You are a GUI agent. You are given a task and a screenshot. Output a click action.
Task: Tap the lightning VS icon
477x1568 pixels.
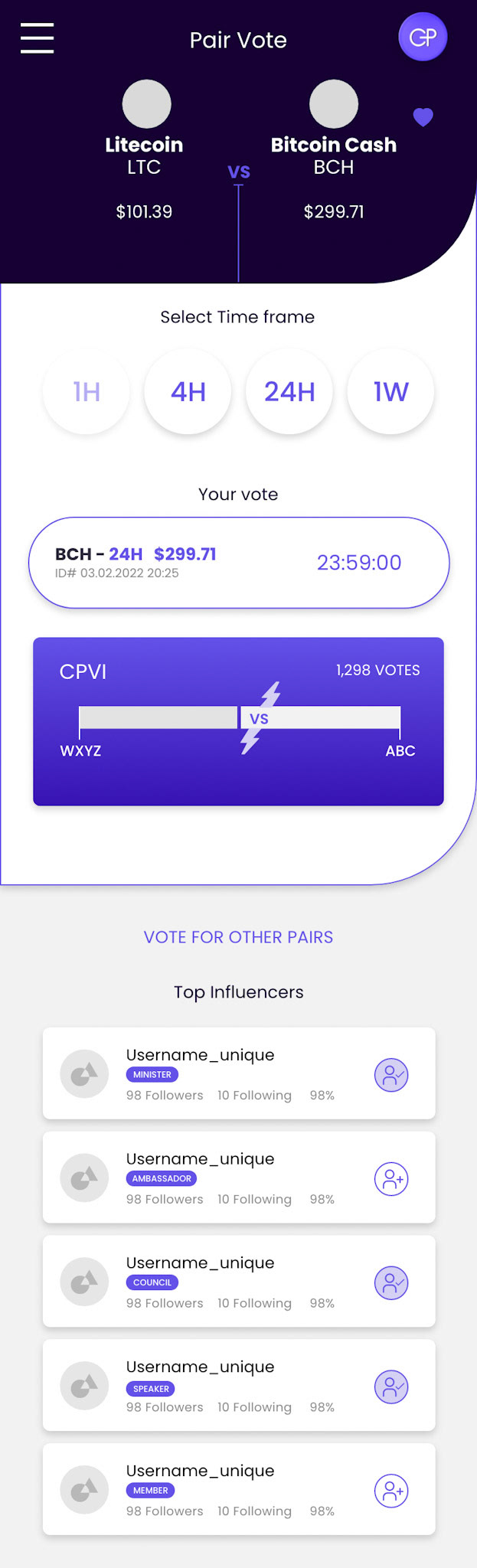(x=260, y=718)
